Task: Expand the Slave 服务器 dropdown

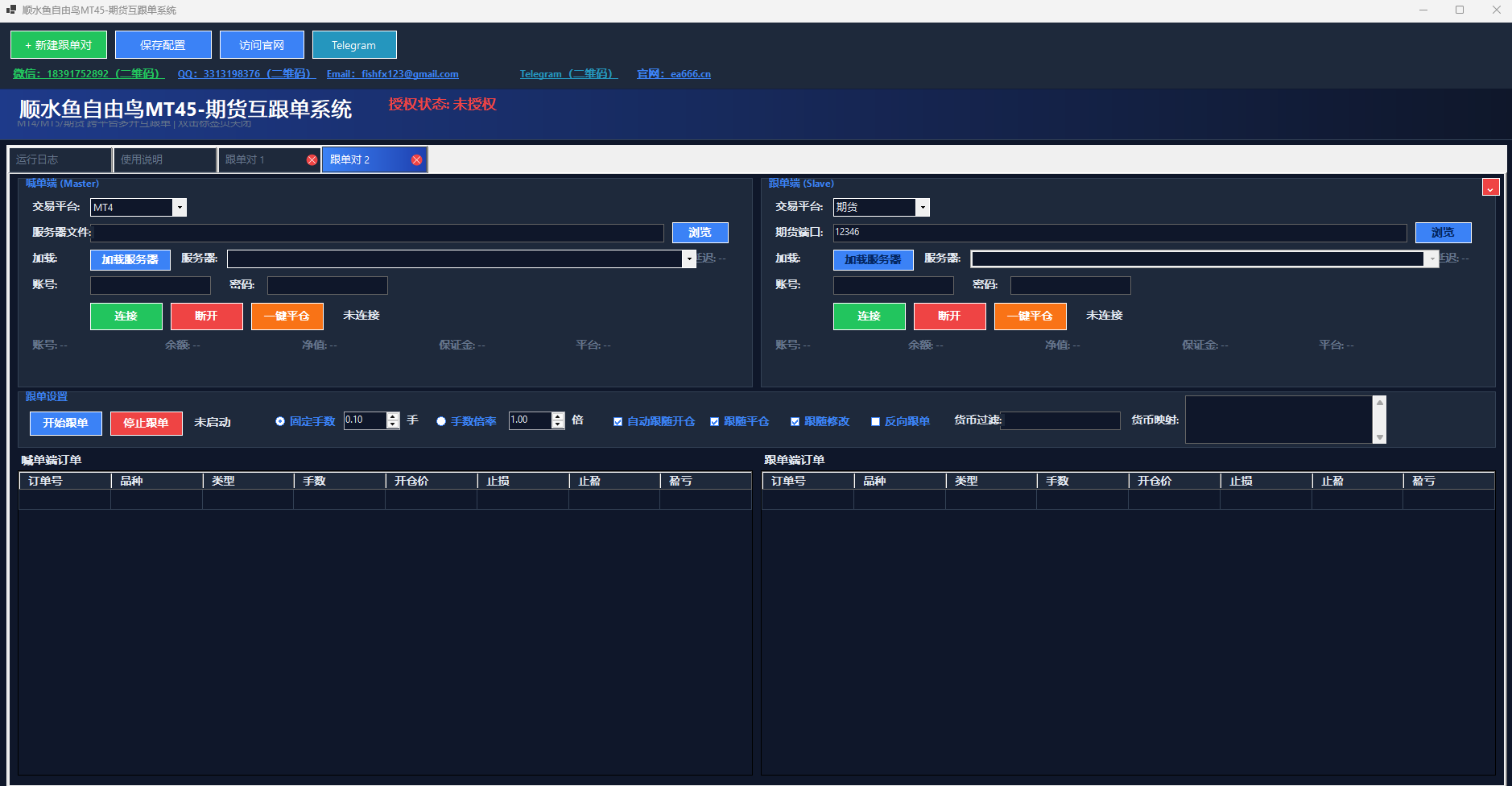Action: coord(1432,259)
